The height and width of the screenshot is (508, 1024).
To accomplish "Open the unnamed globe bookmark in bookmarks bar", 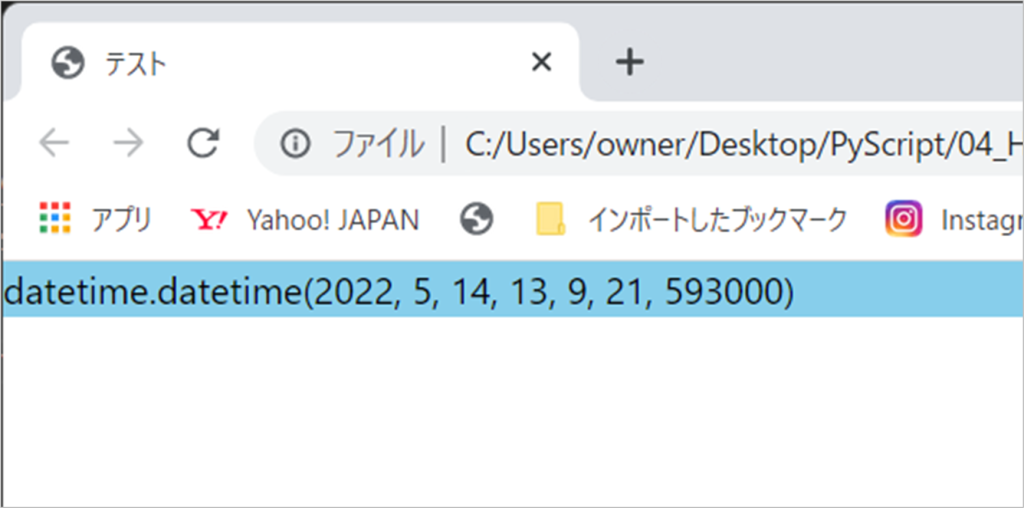I will point(476,218).
